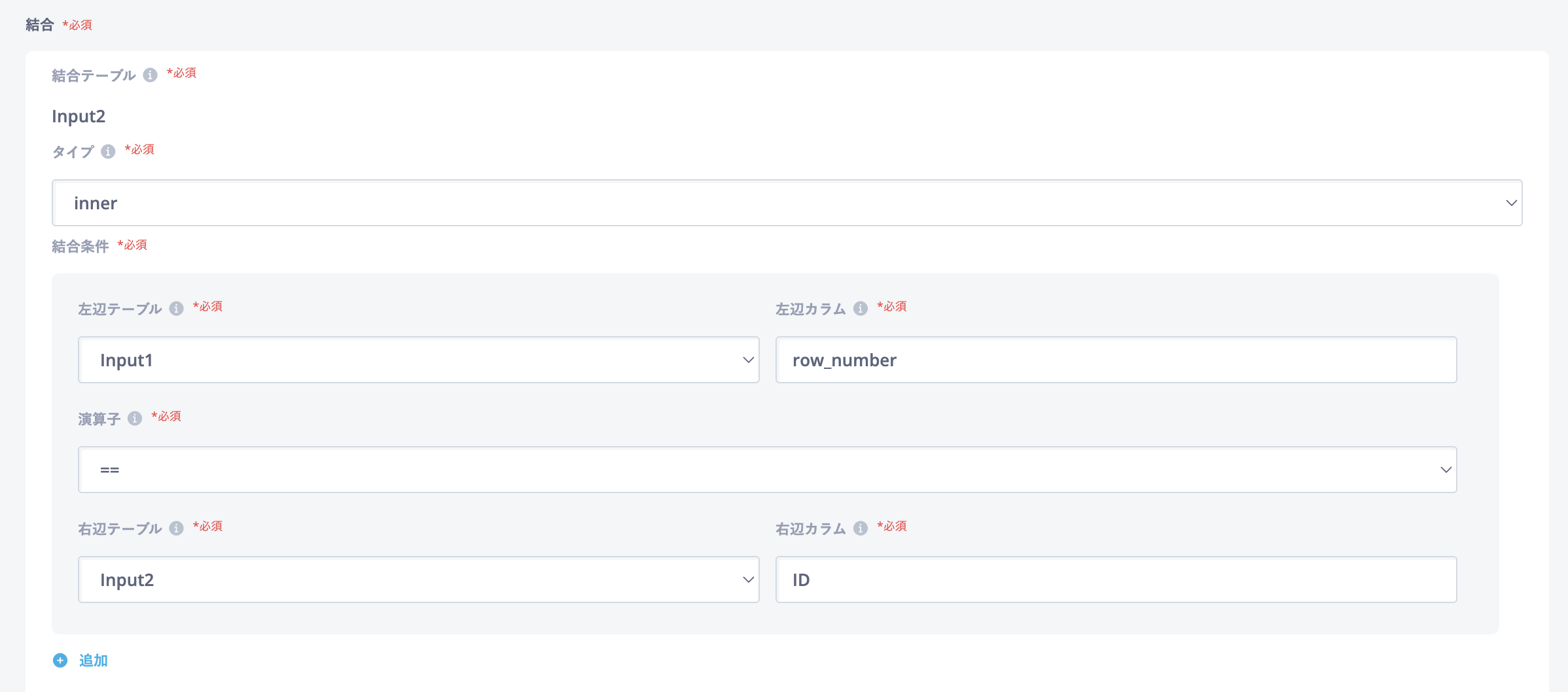Click the 演算子 info icon

pos(135,419)
